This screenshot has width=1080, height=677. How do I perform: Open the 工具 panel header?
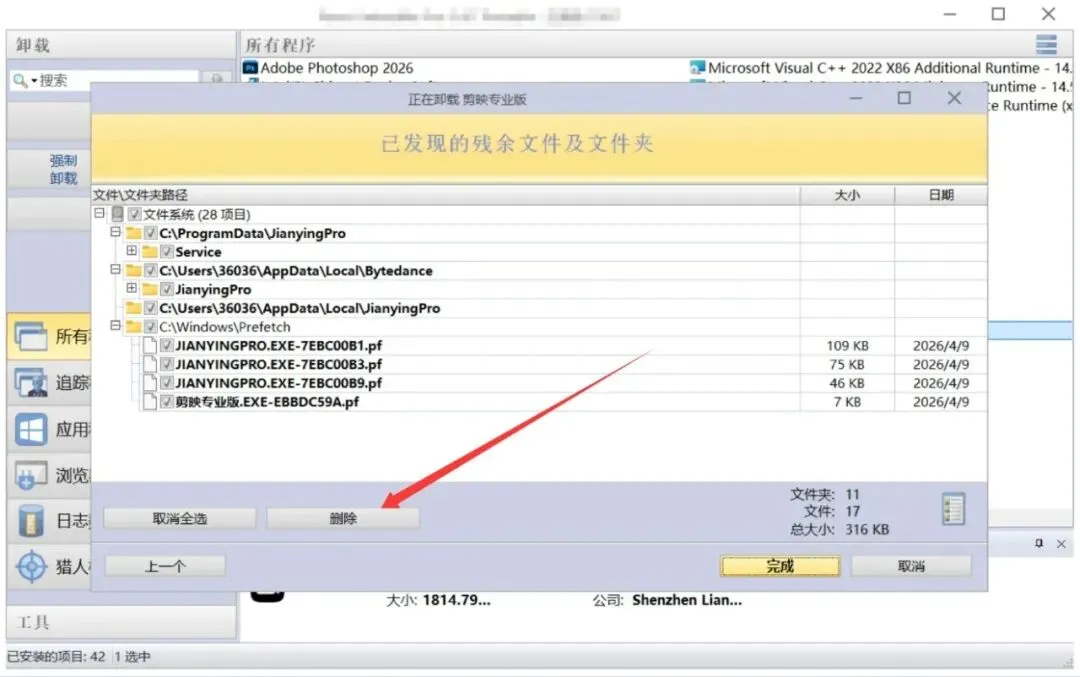[x=121, y=623]
